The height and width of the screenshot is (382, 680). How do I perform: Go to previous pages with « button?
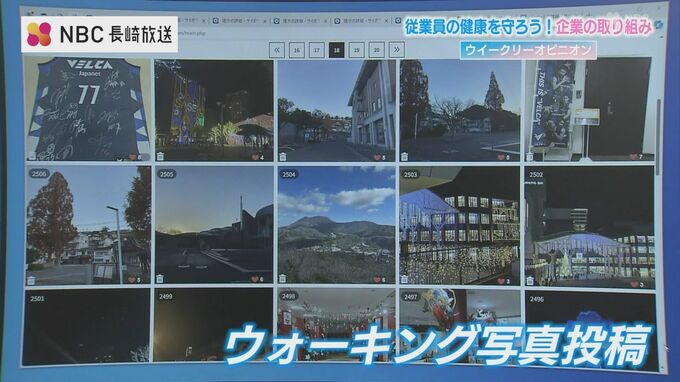click(x=277, y=50)
